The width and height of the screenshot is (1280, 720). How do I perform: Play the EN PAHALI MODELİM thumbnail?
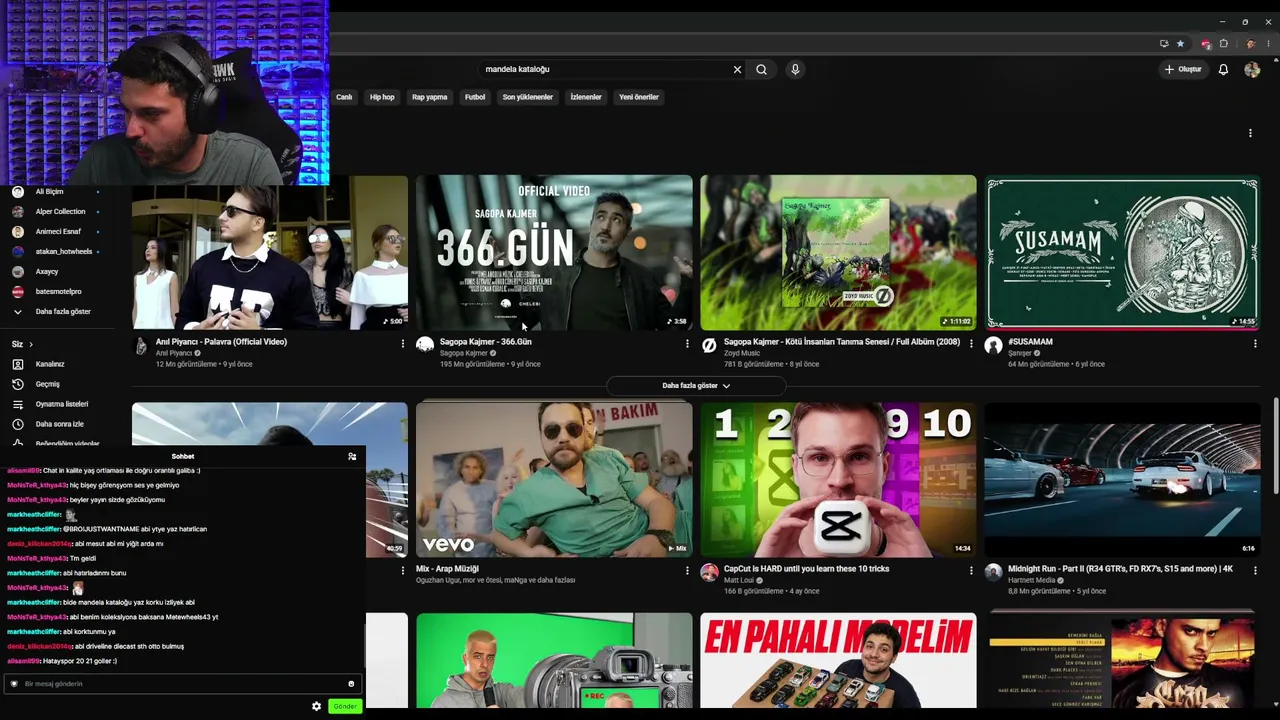coord(838,660)
